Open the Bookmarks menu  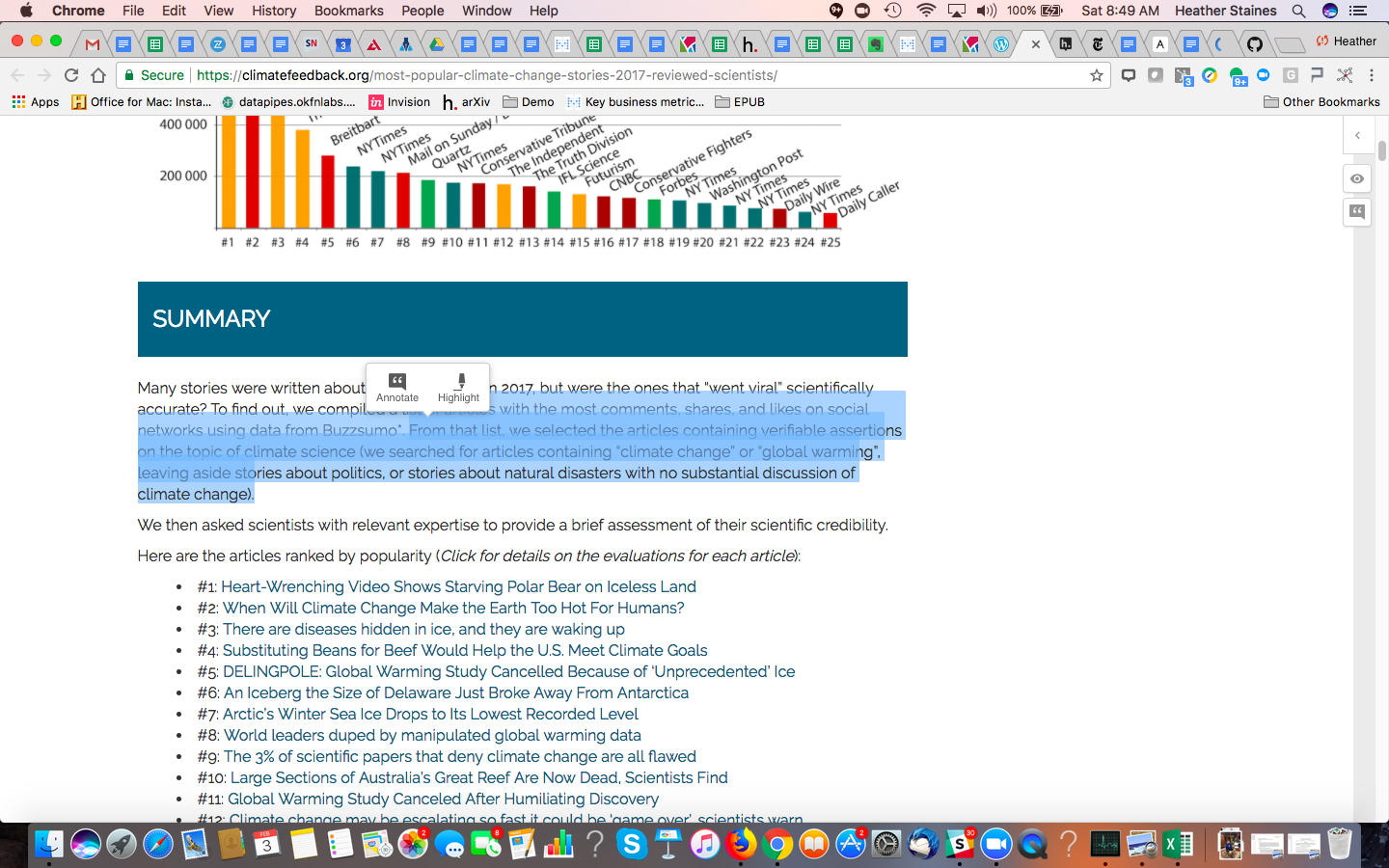coord(349,11)
